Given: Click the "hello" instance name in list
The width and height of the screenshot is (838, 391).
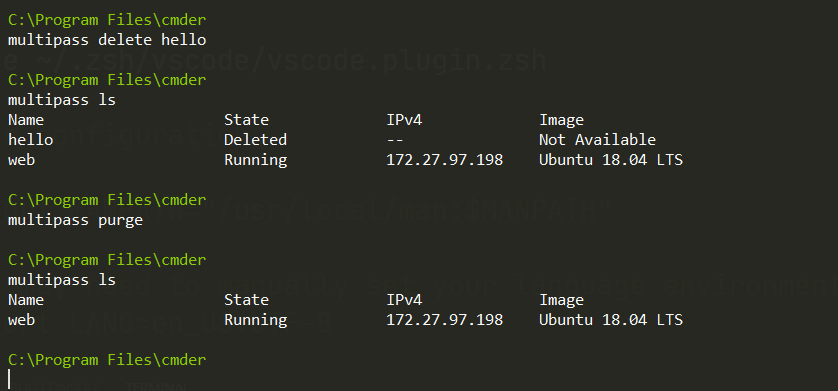Looking at the screenshot, I should coord(30,140).
